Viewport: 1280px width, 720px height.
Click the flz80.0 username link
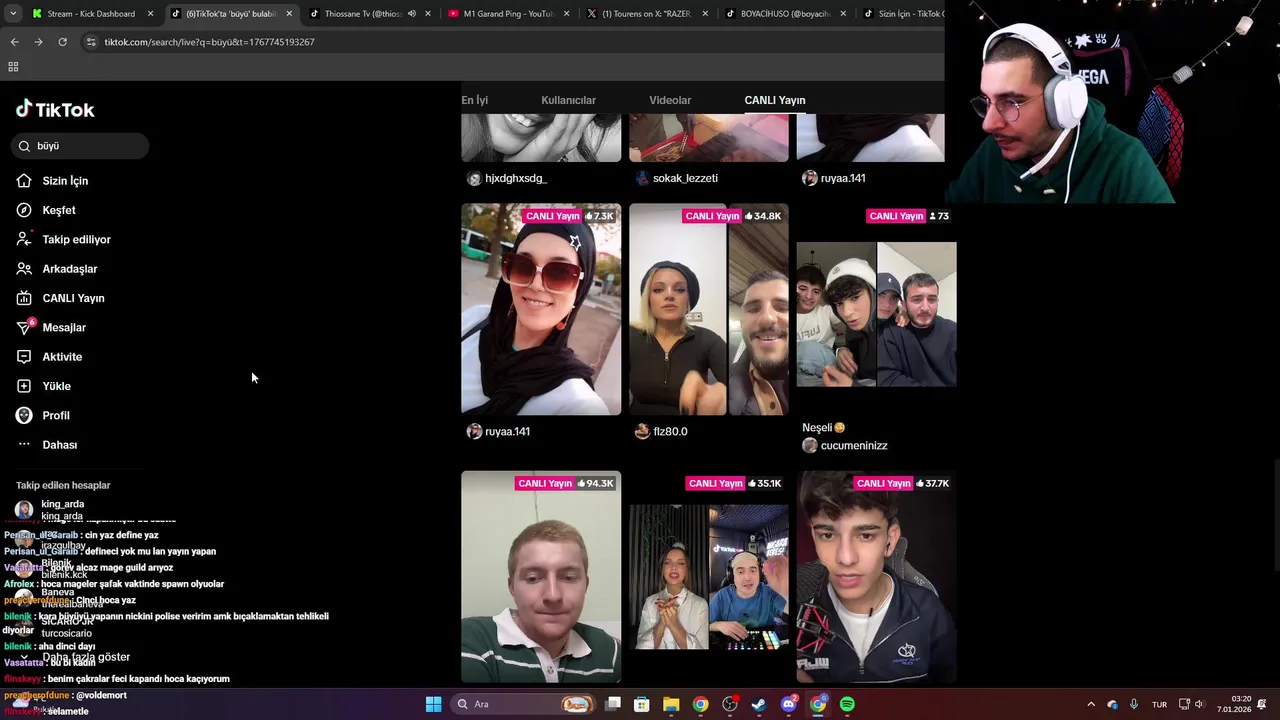(670, 432)
